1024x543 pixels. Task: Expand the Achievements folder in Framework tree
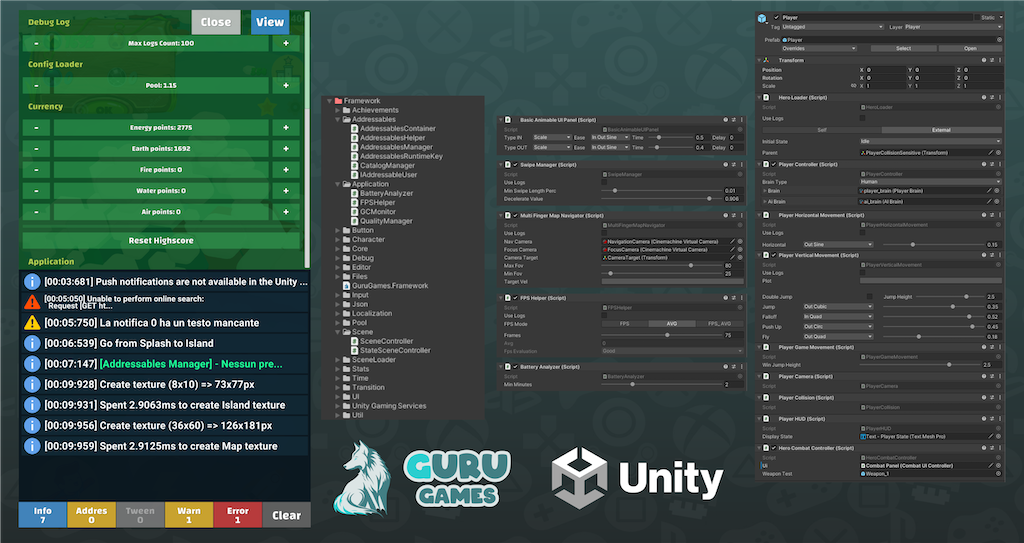[x=338, y=110]
